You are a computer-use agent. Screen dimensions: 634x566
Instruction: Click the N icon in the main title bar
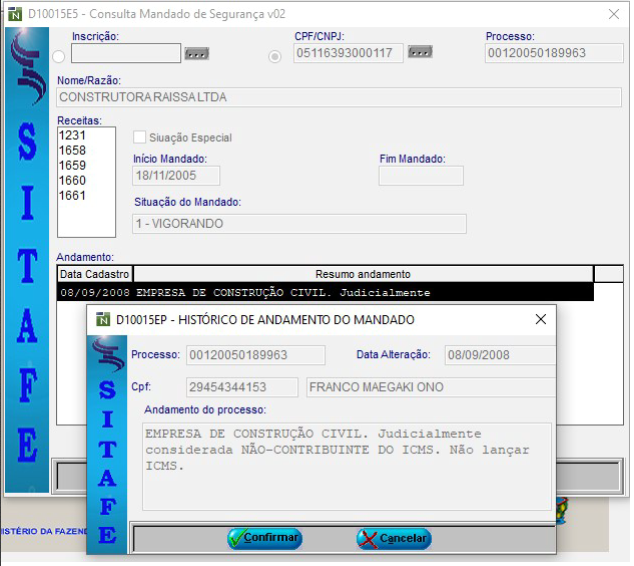tap(13, 14)
